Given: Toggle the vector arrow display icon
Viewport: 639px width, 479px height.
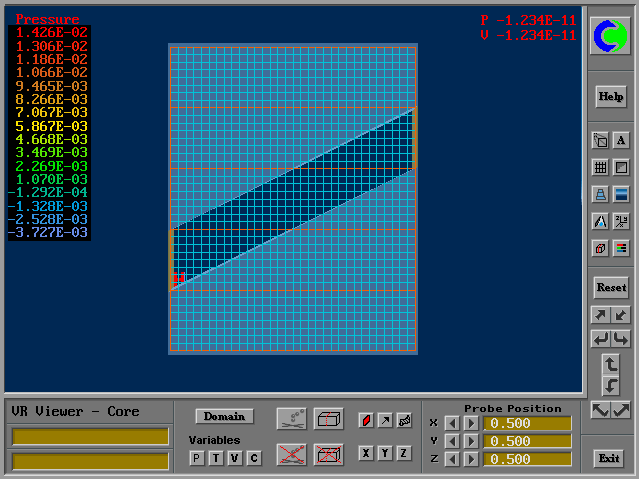Looking at the screenshot, I should [385, 421].
